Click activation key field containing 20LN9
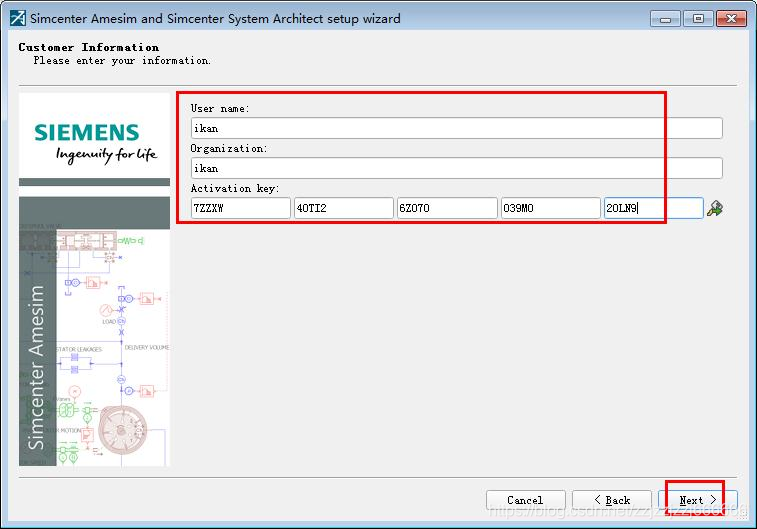This screenshot has height=529, width=757. tap(654, 208)
